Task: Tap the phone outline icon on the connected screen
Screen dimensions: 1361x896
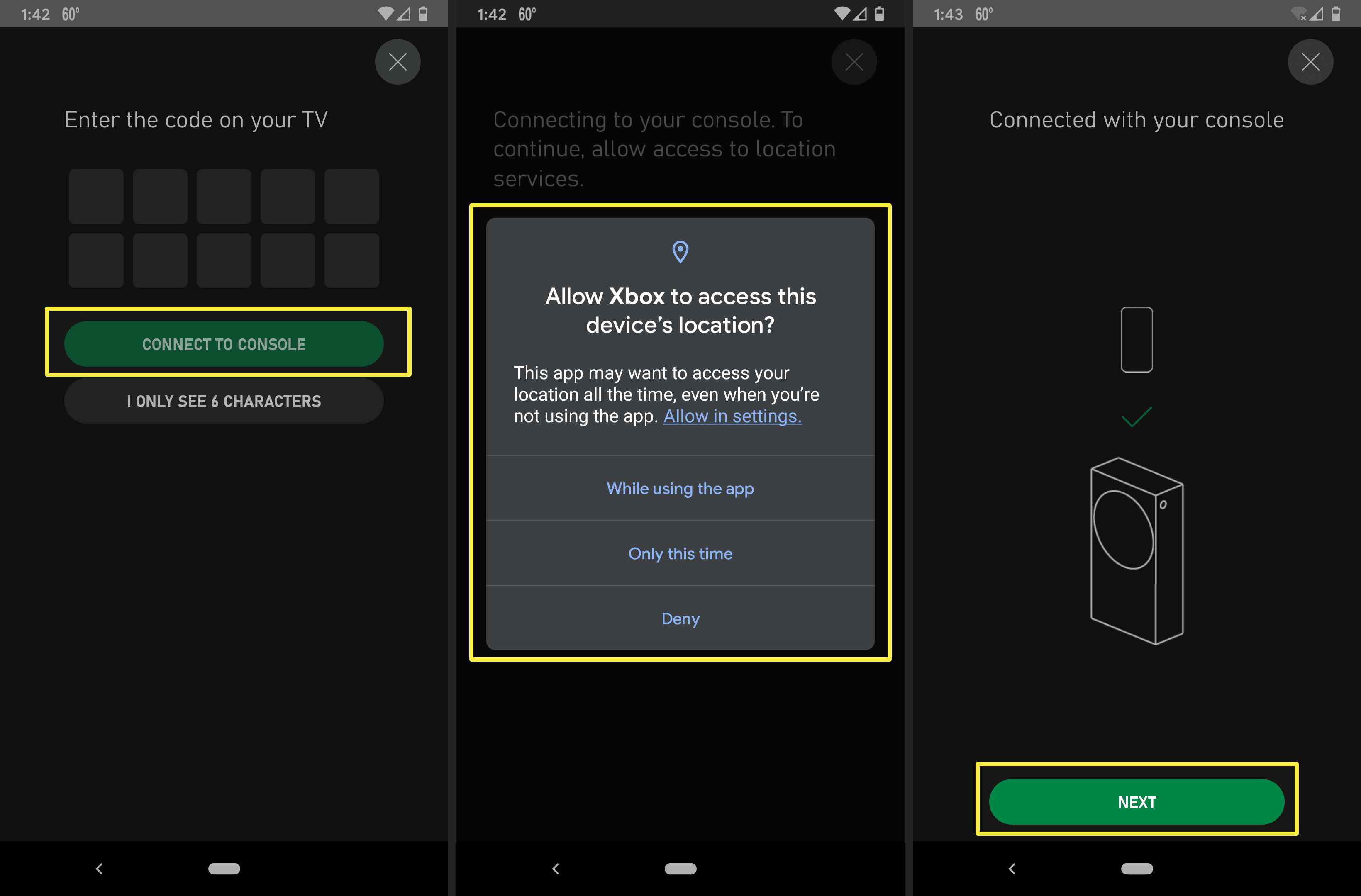Action: (1136, 340)
